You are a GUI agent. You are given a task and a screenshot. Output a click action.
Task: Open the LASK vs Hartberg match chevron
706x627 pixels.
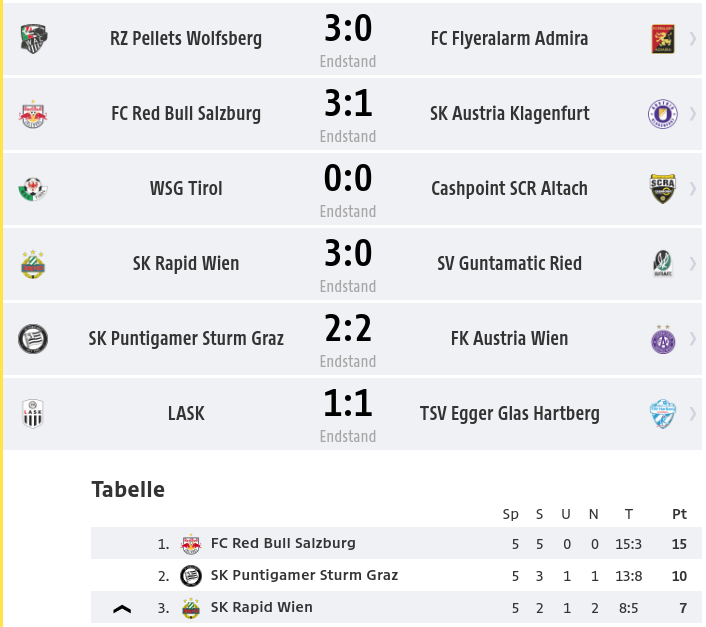click(x=693, y=414)
